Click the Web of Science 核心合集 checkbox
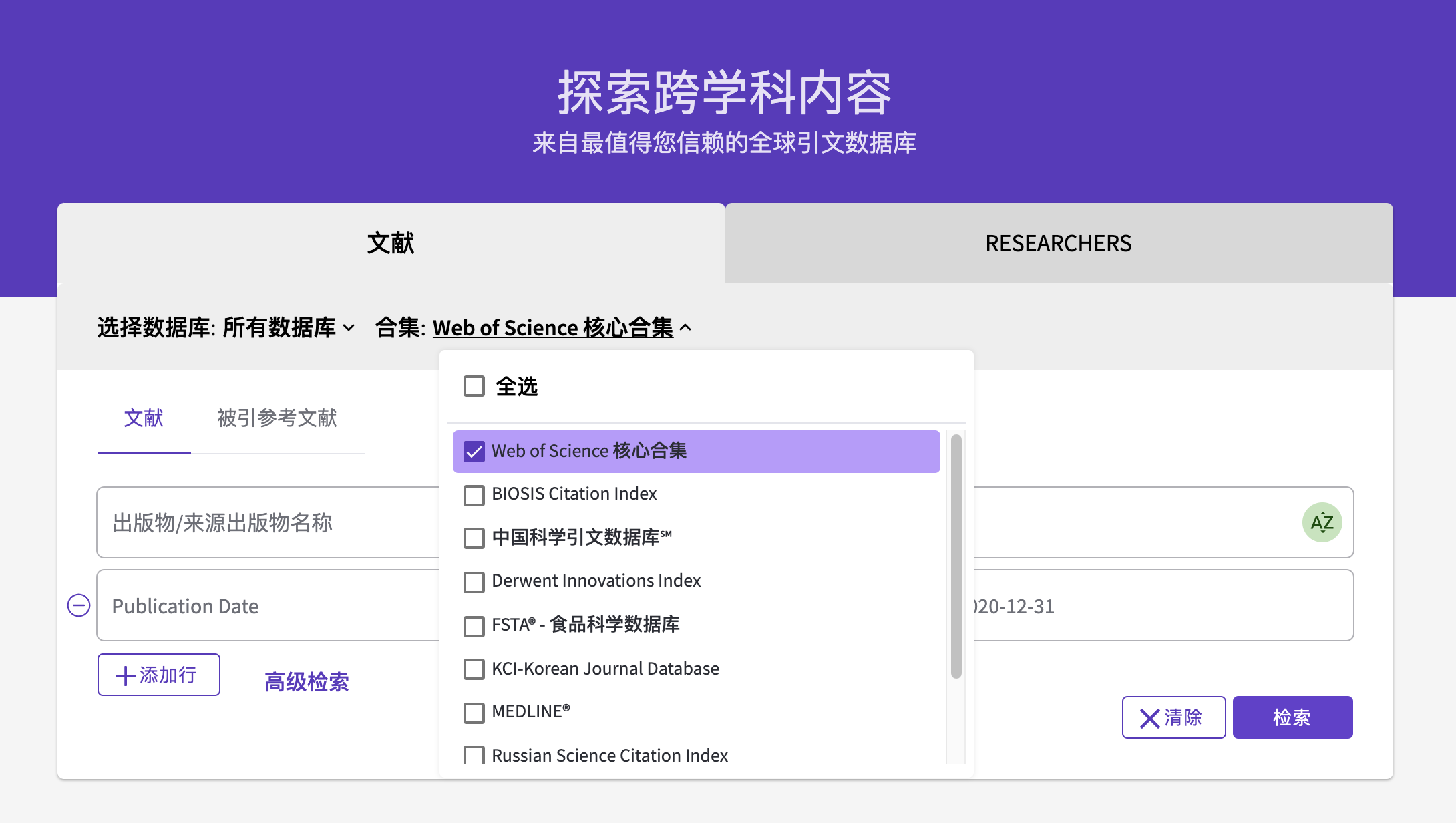The image size is (1456, 823). pyautogui.click(x=473, y=451)
